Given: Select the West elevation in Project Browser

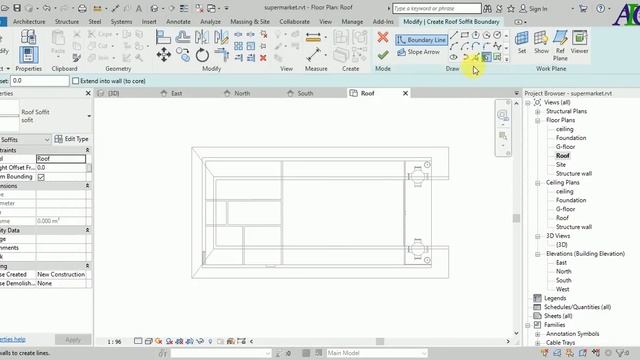Looking at the screenshot, I should tap(562, 289).
